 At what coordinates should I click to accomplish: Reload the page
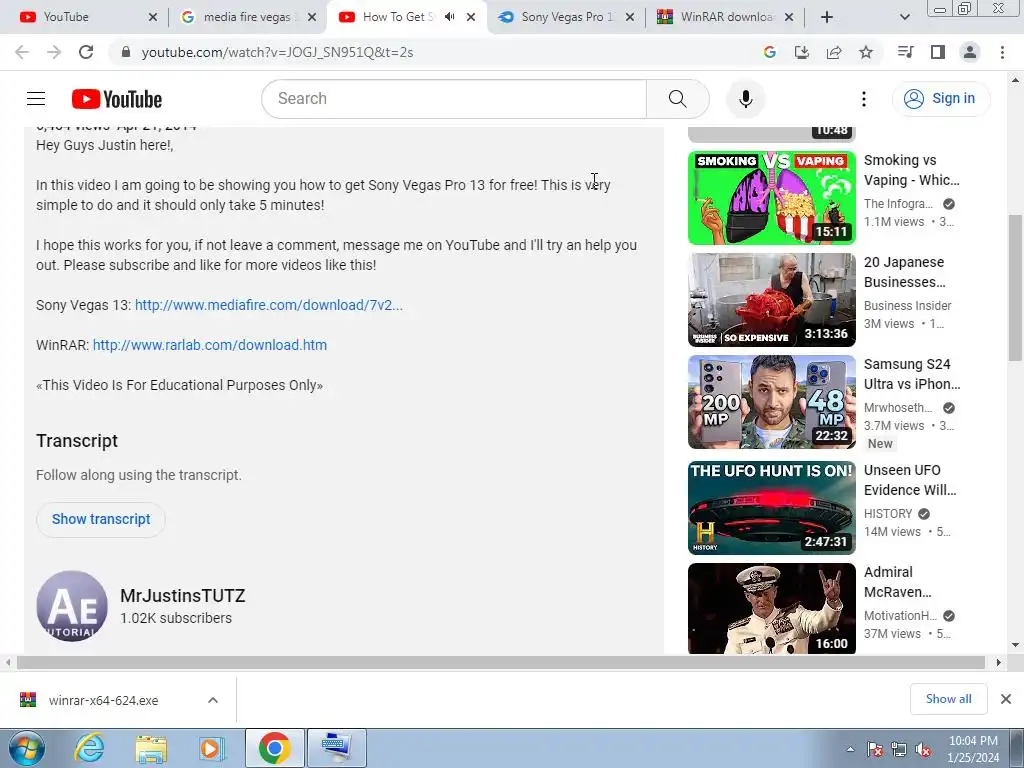point(86,52)
